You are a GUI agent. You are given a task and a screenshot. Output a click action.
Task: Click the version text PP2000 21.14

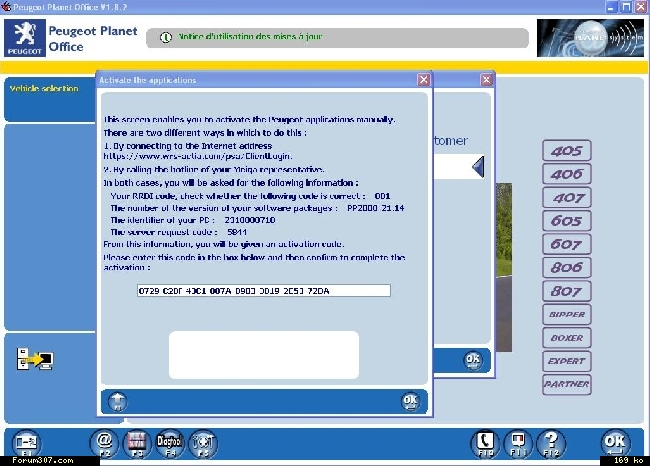pyautogui.click(x=376, y=208)
